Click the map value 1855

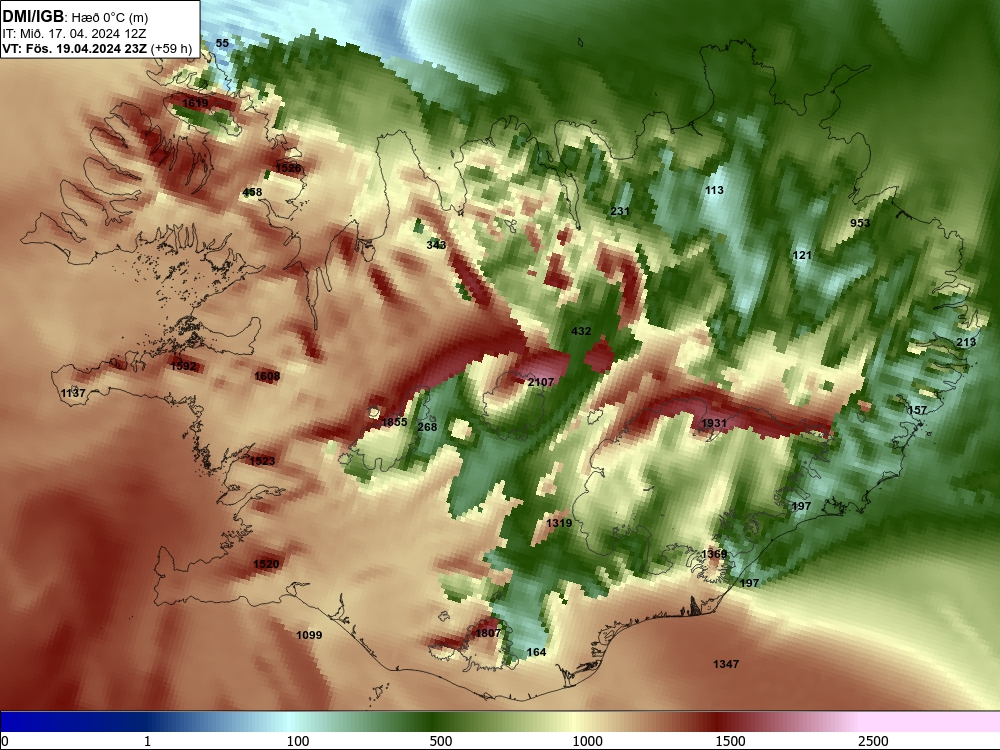click(x=394, y=422)
